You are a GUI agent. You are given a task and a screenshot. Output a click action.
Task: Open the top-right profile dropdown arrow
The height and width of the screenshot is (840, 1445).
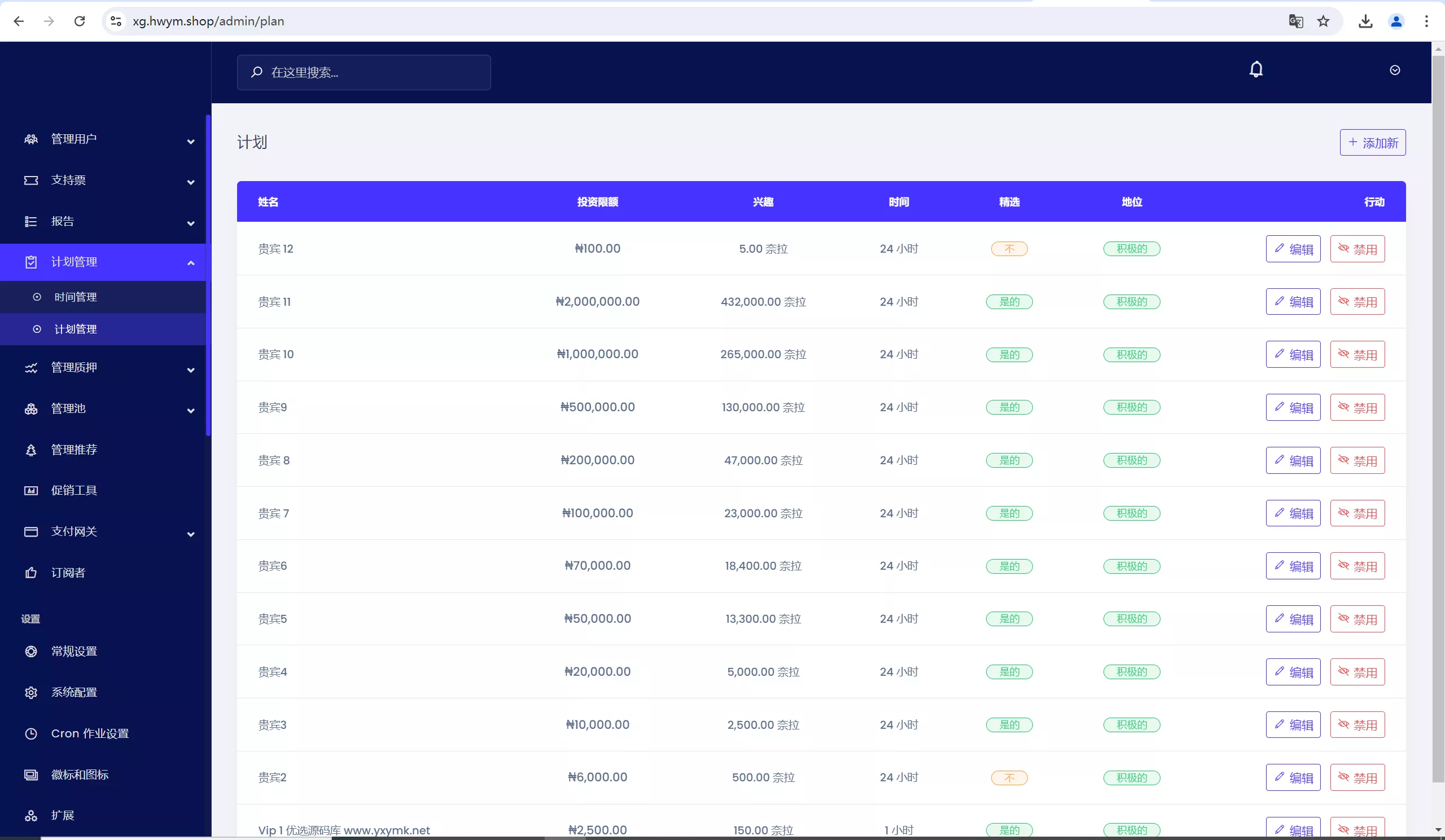coord(1395,70)
